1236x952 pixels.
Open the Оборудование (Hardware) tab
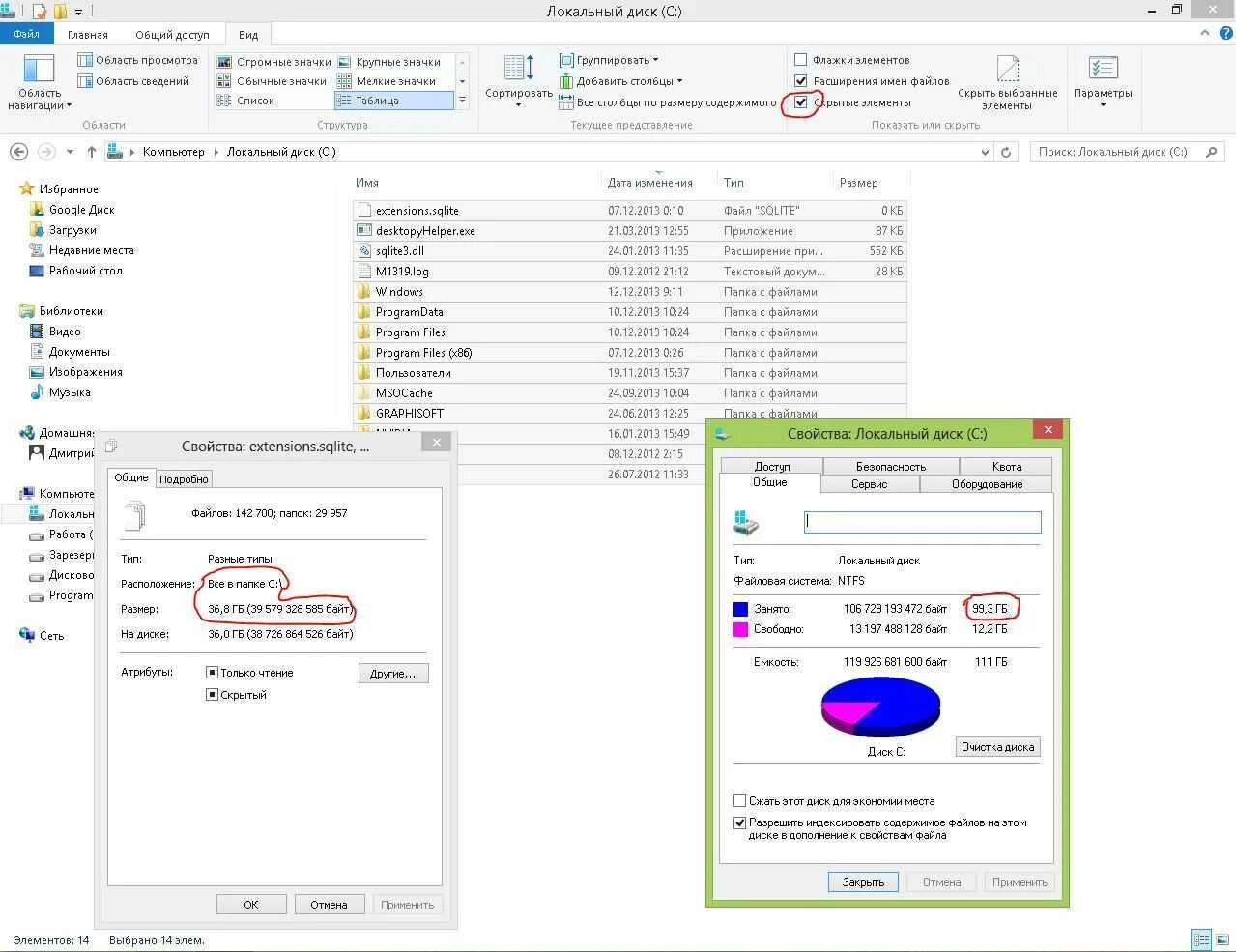tap(987, 484)
